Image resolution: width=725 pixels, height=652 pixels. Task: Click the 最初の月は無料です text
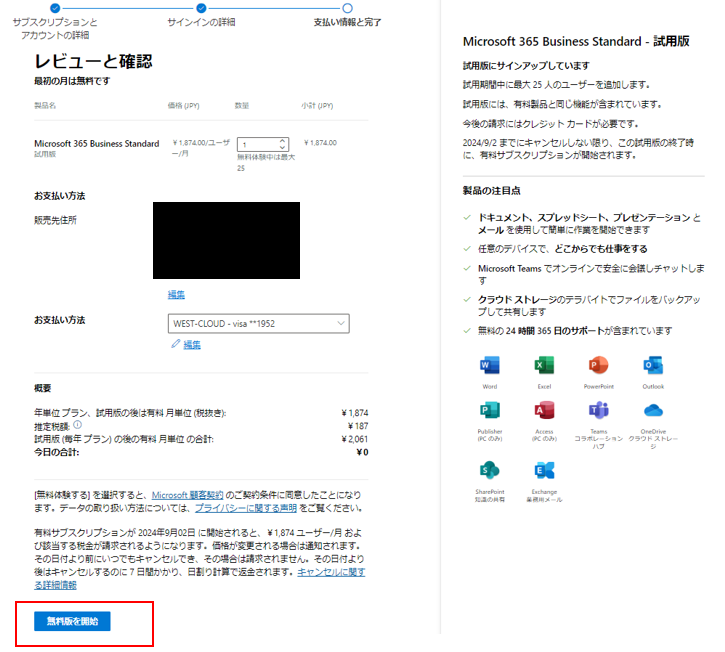pos(72,81)
